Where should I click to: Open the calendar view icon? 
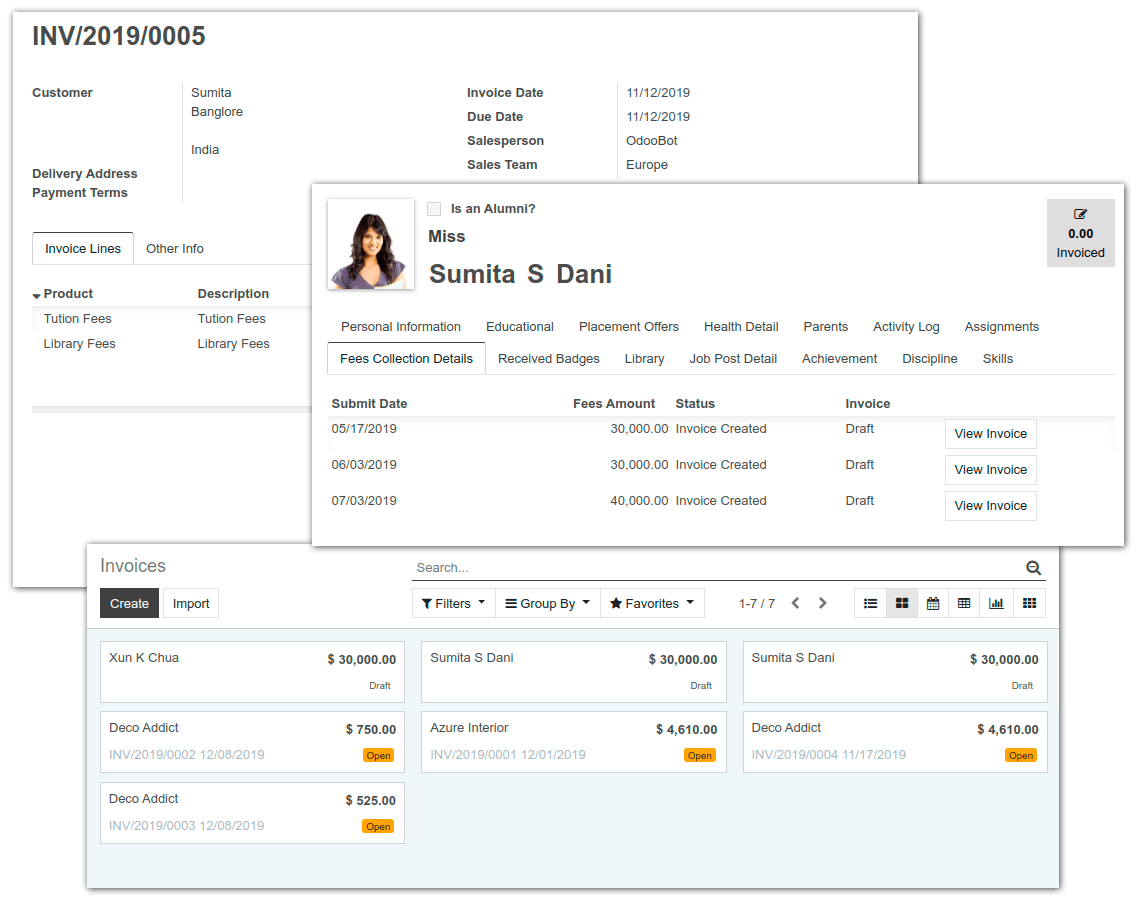(x=932, y=603)
